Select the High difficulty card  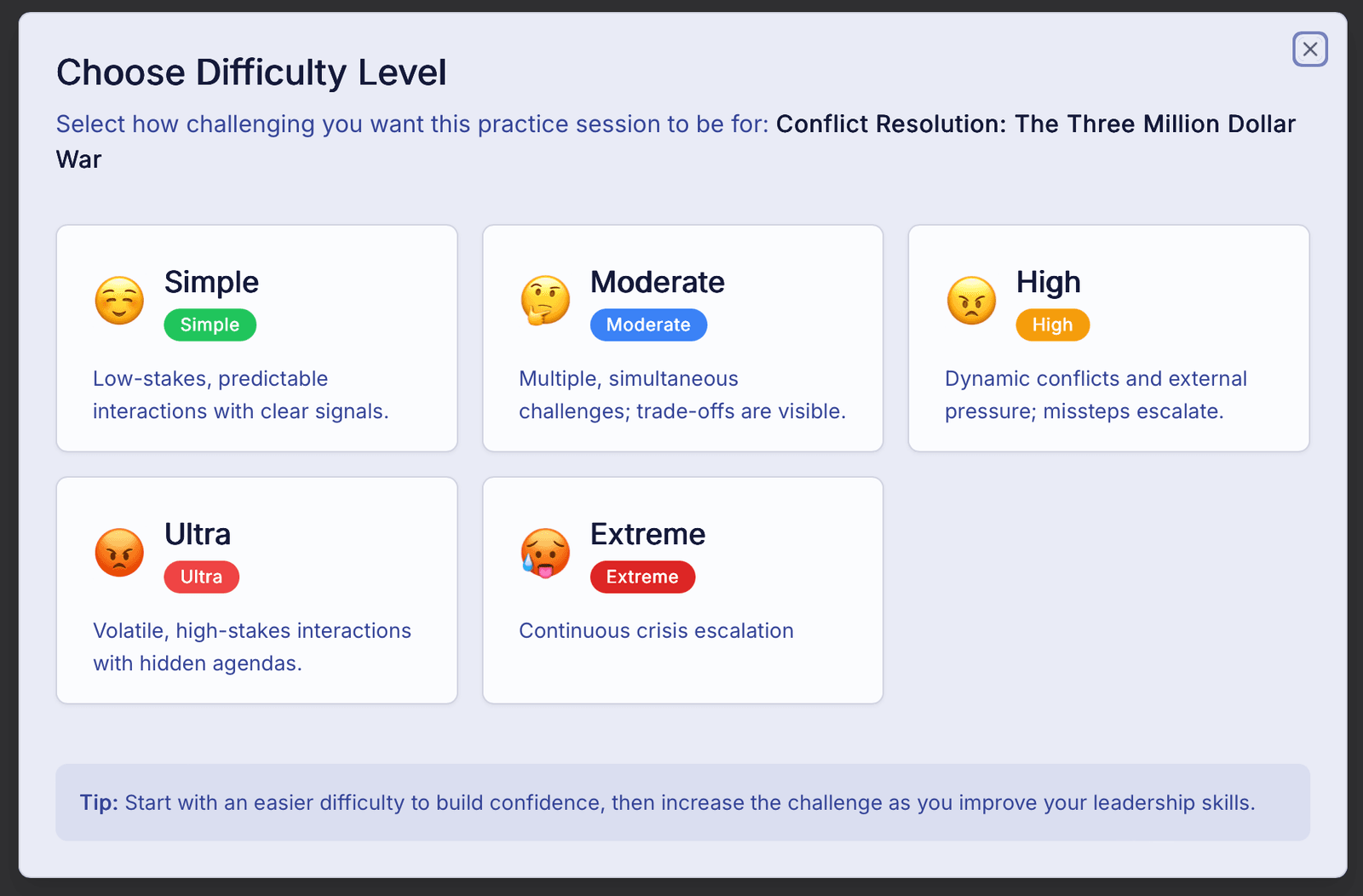click(1107, 337)
